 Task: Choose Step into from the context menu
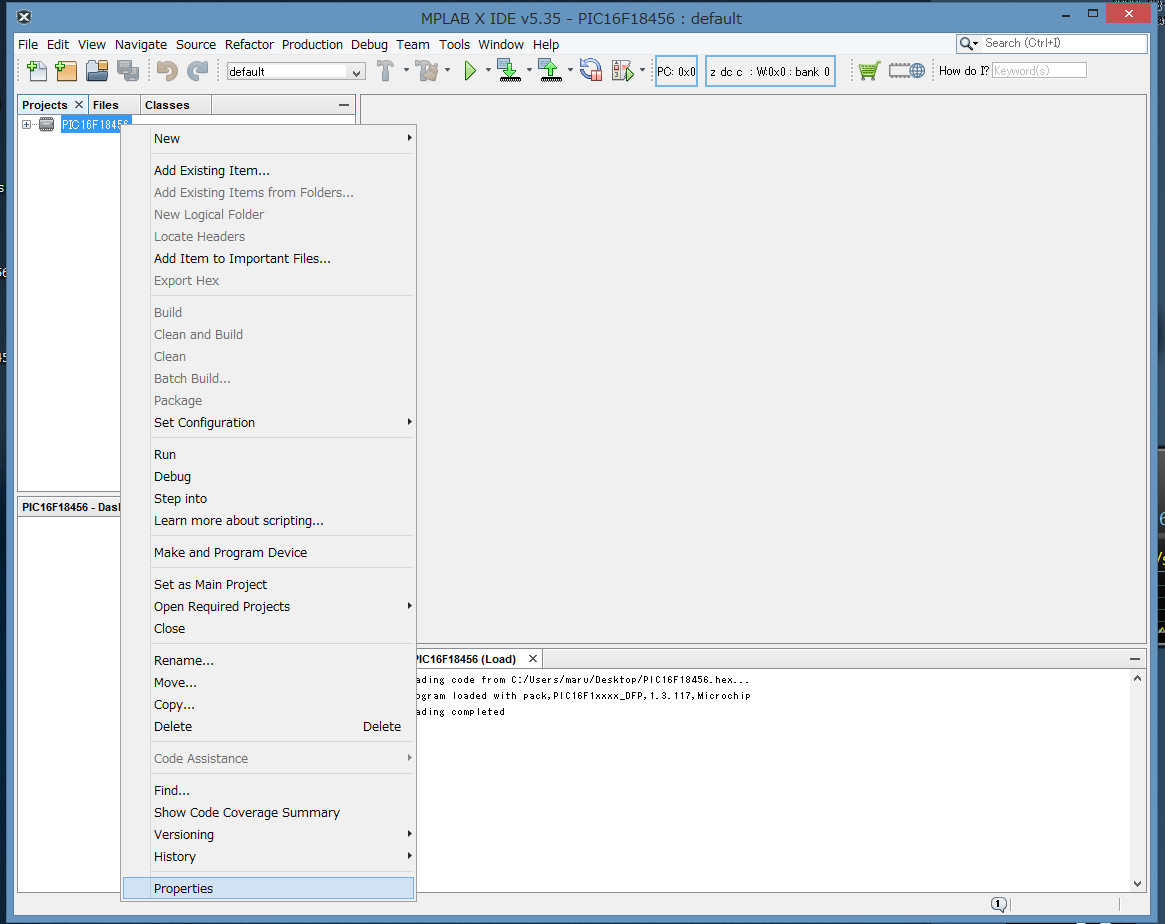point(268,499)
